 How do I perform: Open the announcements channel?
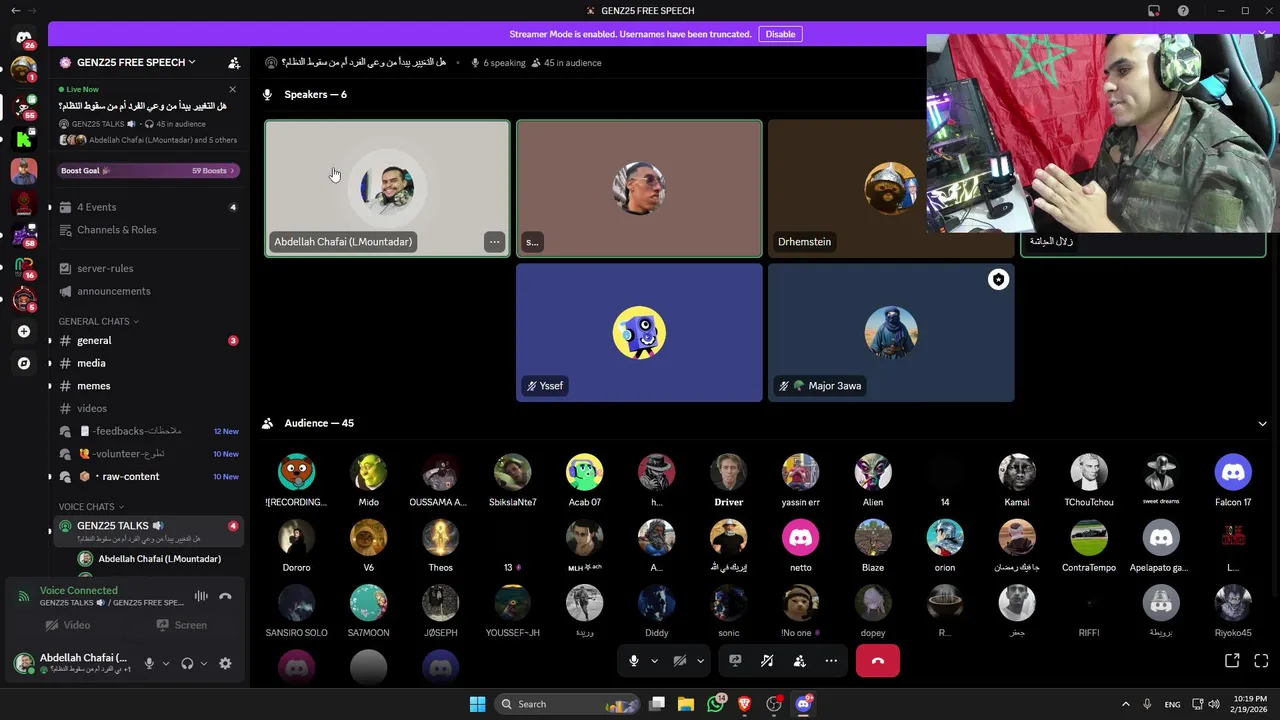pyautogui.click(x=147, y=291)
